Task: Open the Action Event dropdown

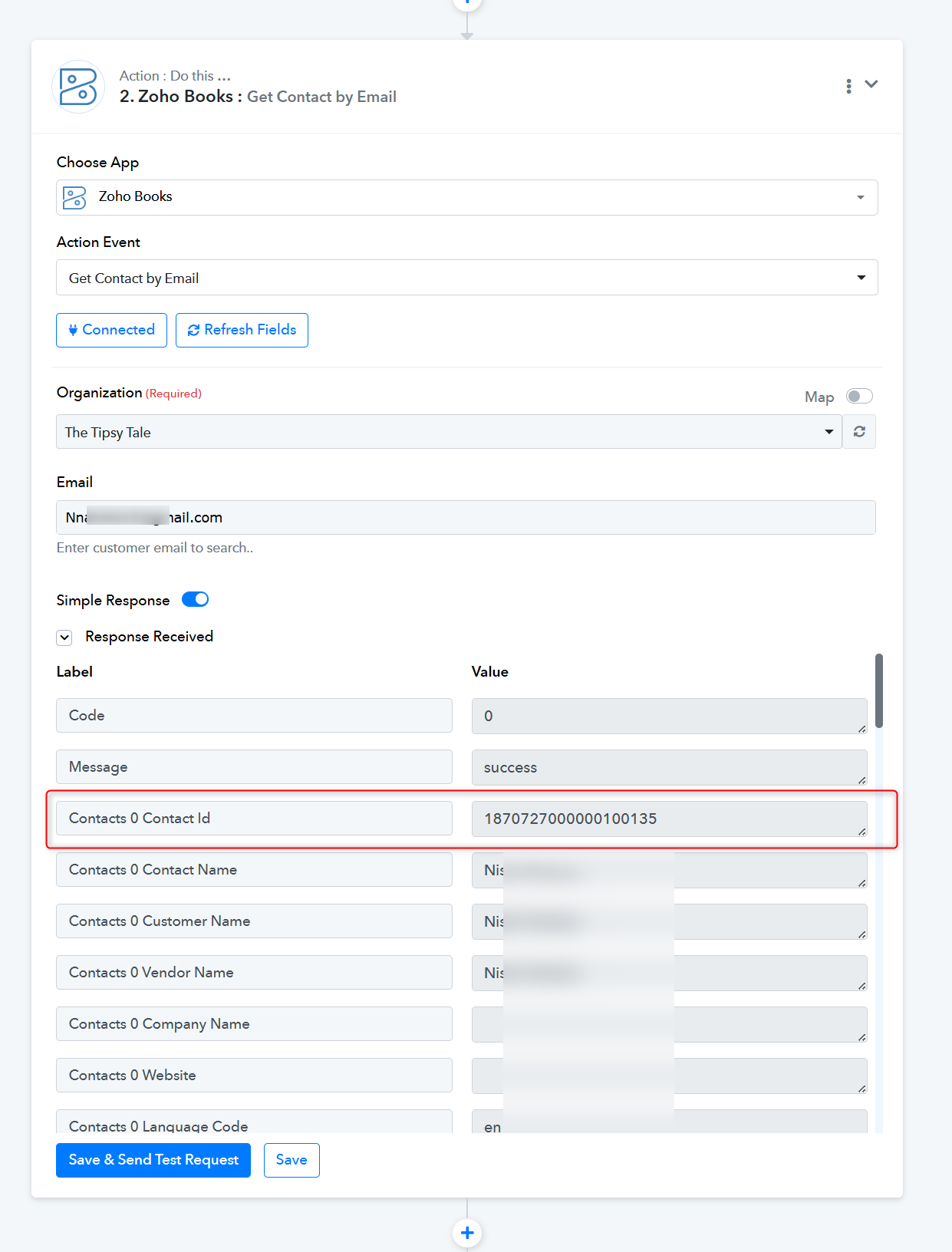Action: 467,278
